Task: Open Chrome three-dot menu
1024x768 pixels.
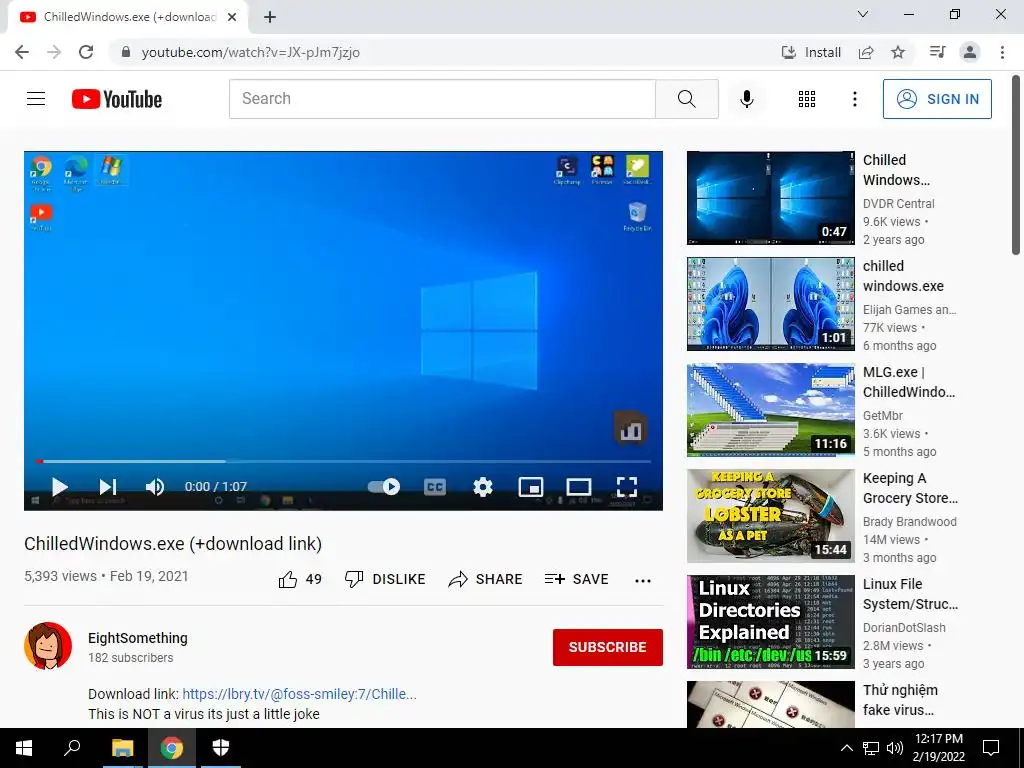Action: [x=1002, y=52]
